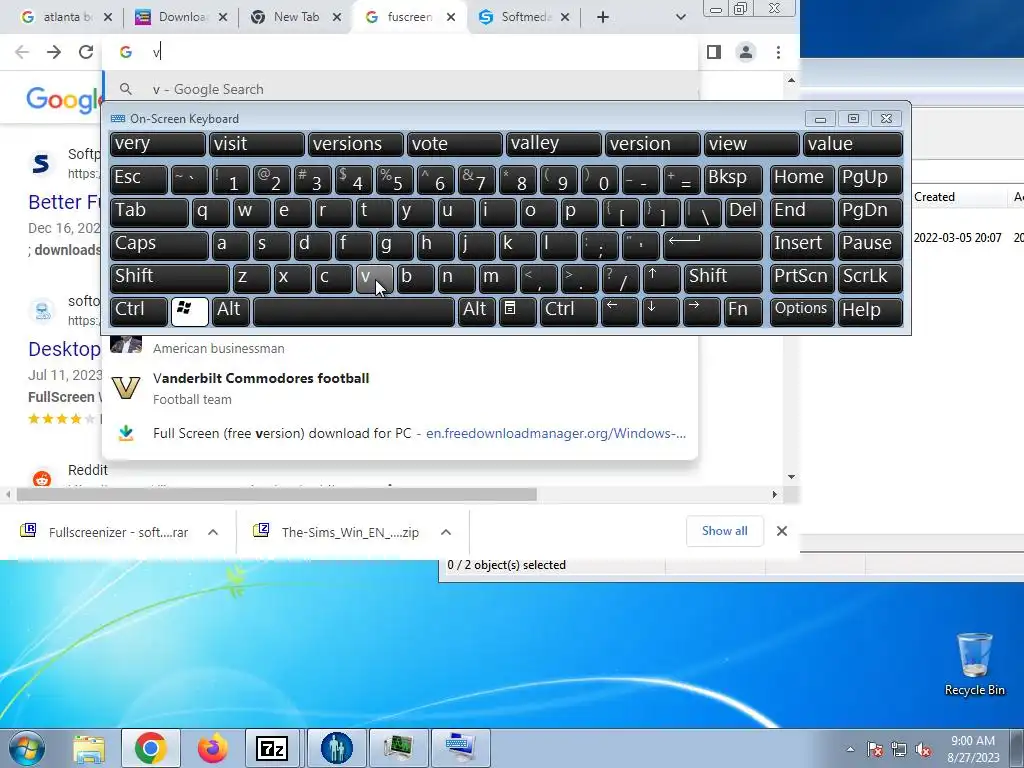Tap the context menu key icon
Screen dimensions: 1024x768
(x=518, y=310)
